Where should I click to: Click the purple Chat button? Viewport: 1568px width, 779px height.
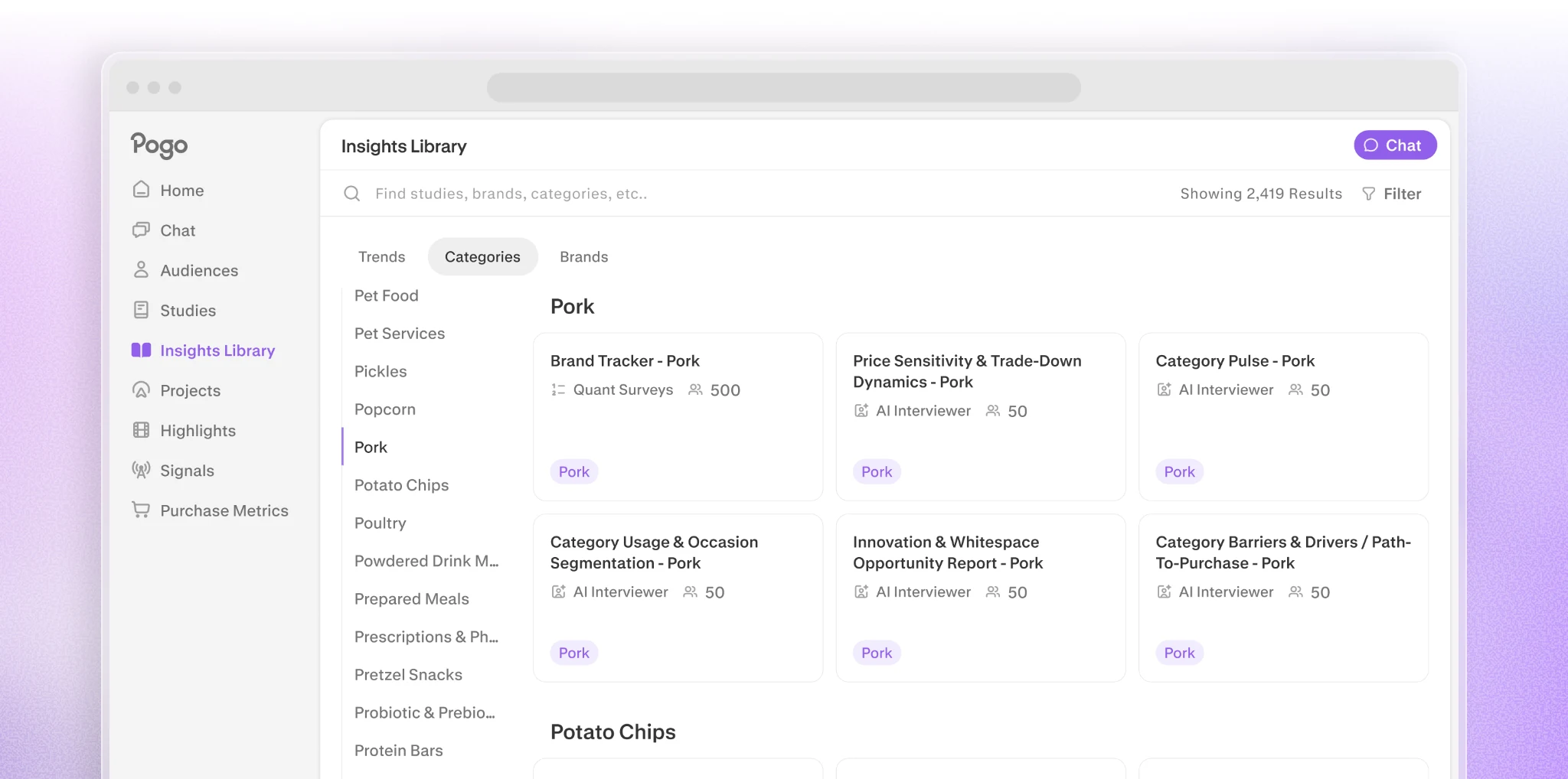click(1395, 145)
